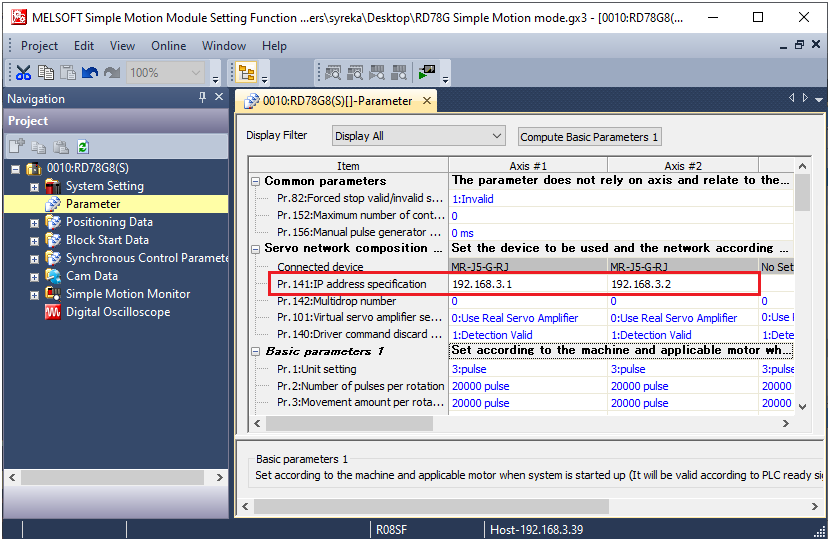The width and height of the screenshot is (830, 541).
Task: Click the Project panel copy icon
Action: click(x=39, y=147)
